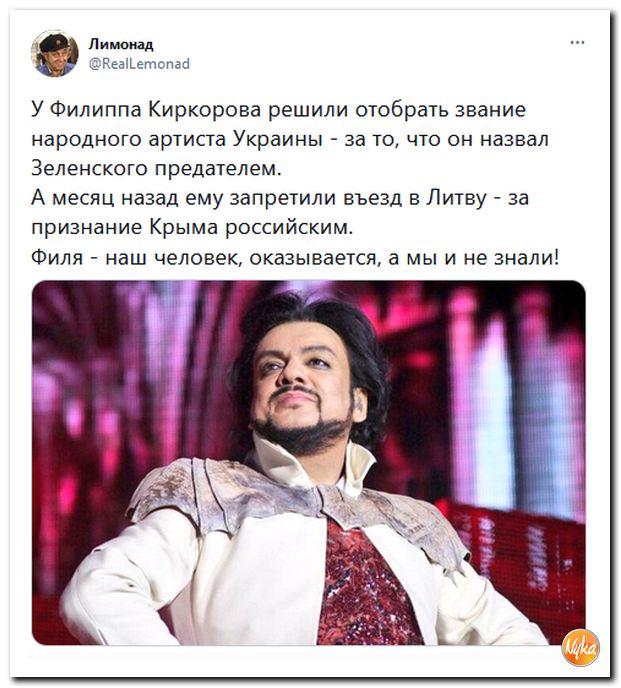Click the line beginning "народного артиста"

[x=290, y=139]
